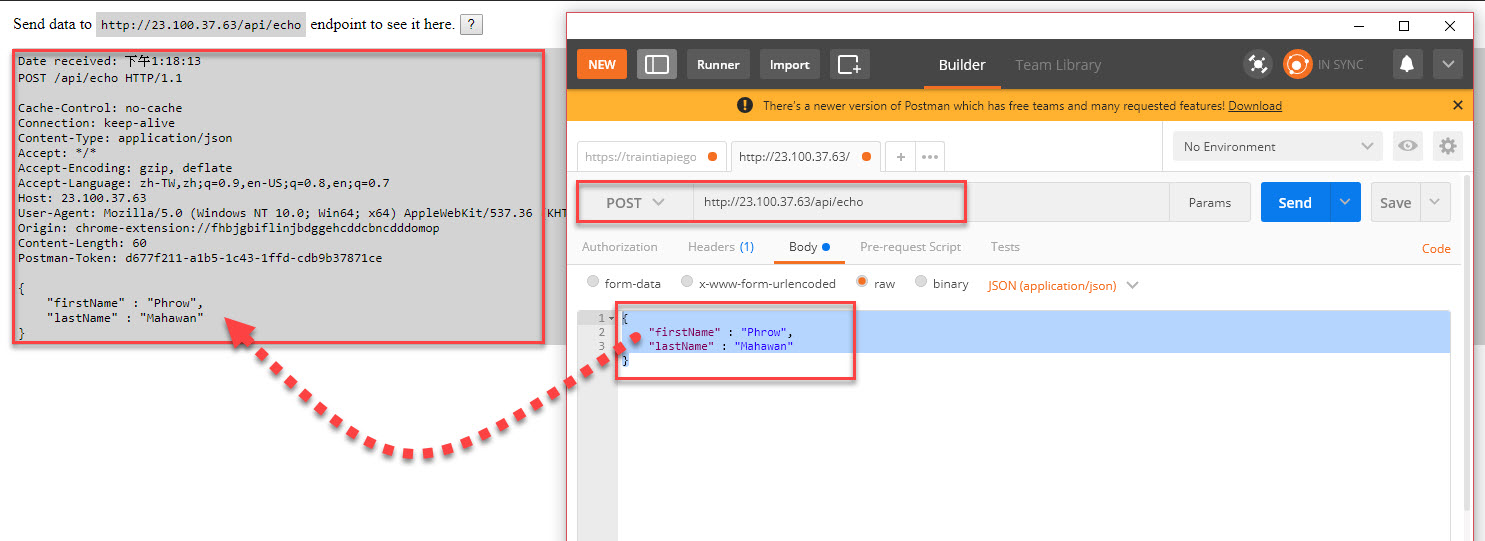The height and width of the screenshot is (541, 1485).
Task: Dismiss the newer version banner
Action: [x=1457, y=105]
